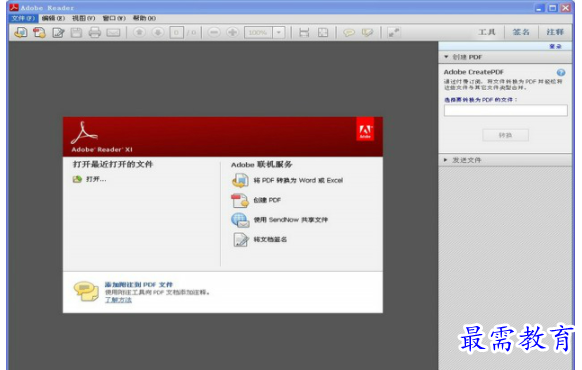Viewport: 582px width, 370px height.
Task: Click the page number field
Action: 177,33
